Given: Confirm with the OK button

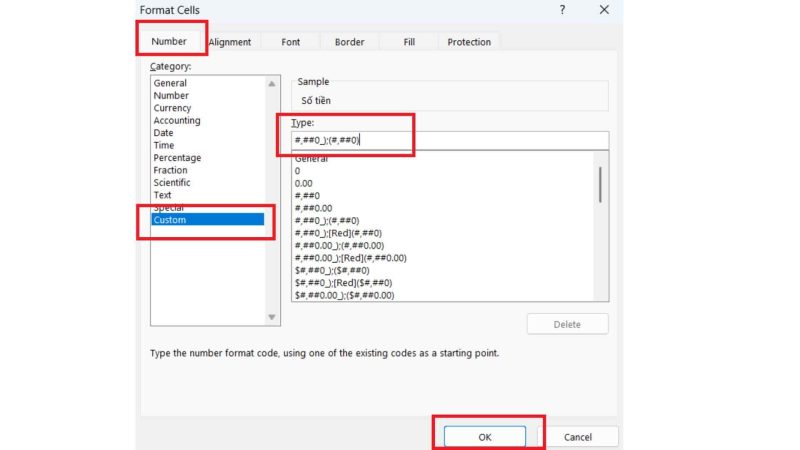Looking at the screenshot, I should [485, 437].
